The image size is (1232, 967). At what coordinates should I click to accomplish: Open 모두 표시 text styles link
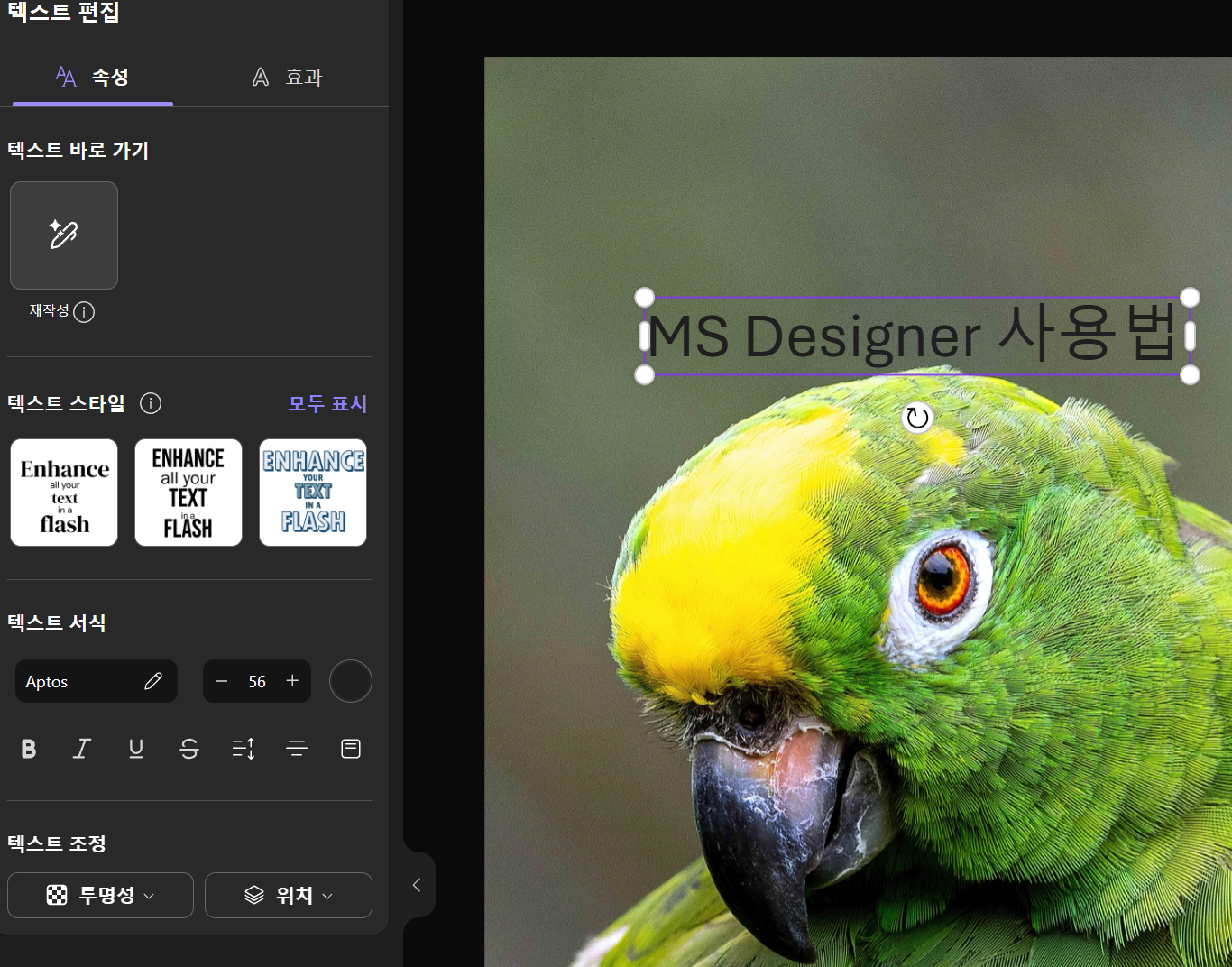327,403
